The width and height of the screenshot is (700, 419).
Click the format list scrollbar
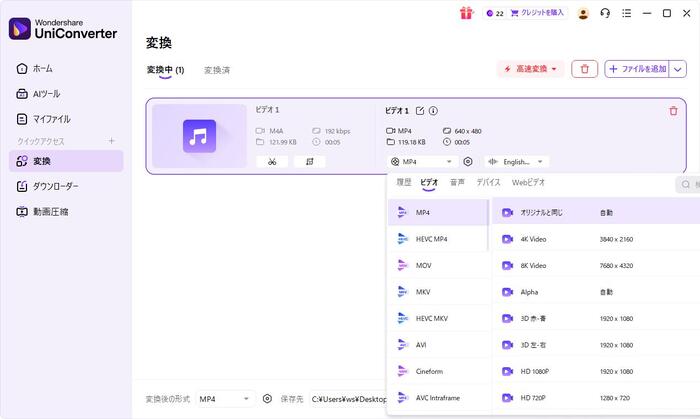(x=488, y=225)
